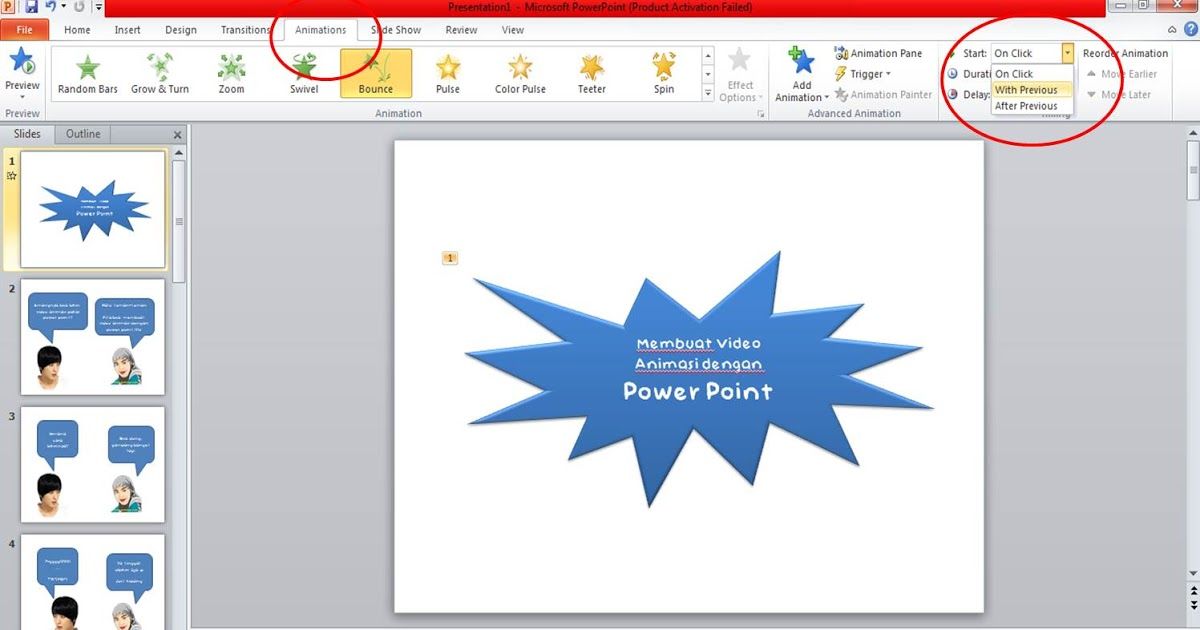Open the Animation group dialog launcher

click(x=761, y=114)
